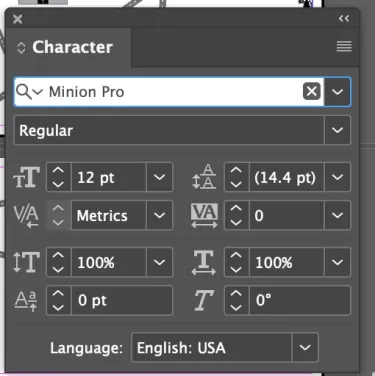Click the Minion Pro font name field

173,92
